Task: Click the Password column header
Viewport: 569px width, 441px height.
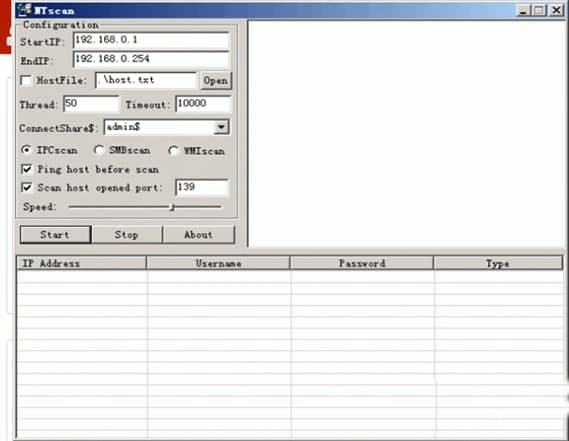Action: [362, 263]
